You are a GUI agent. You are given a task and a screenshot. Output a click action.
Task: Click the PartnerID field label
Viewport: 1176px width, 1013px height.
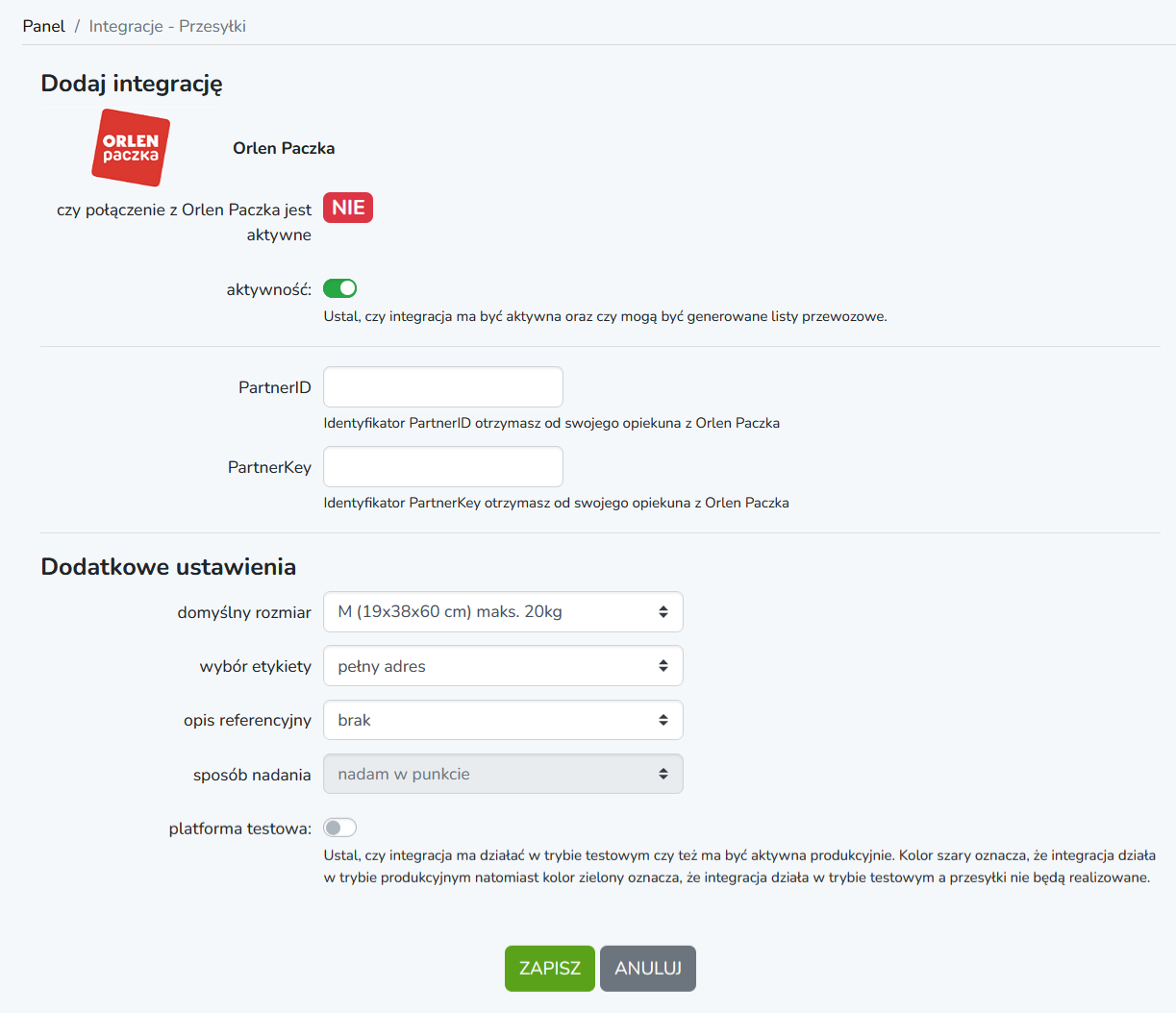(274, 387)
